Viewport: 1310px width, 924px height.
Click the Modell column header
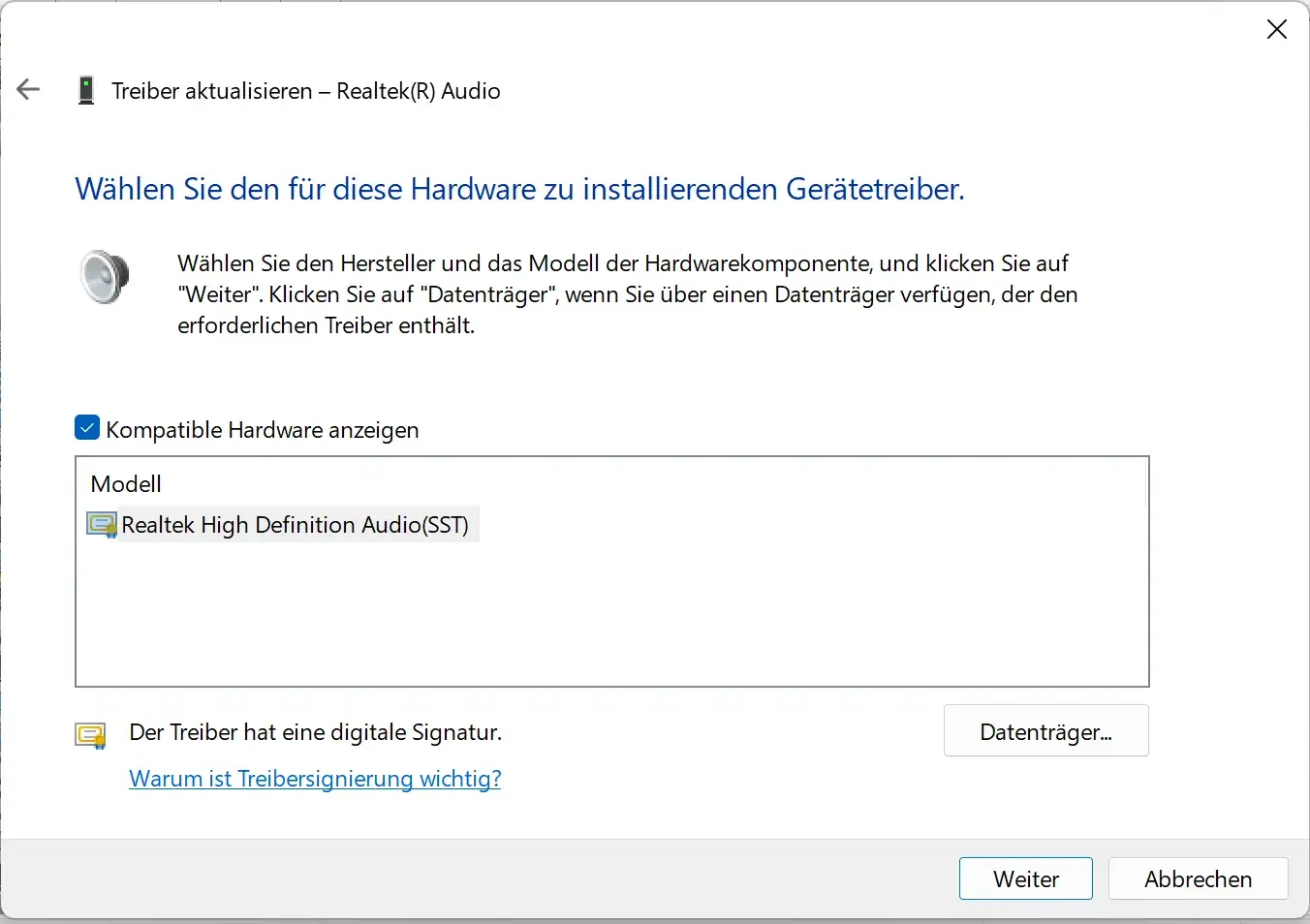(126, 483)
